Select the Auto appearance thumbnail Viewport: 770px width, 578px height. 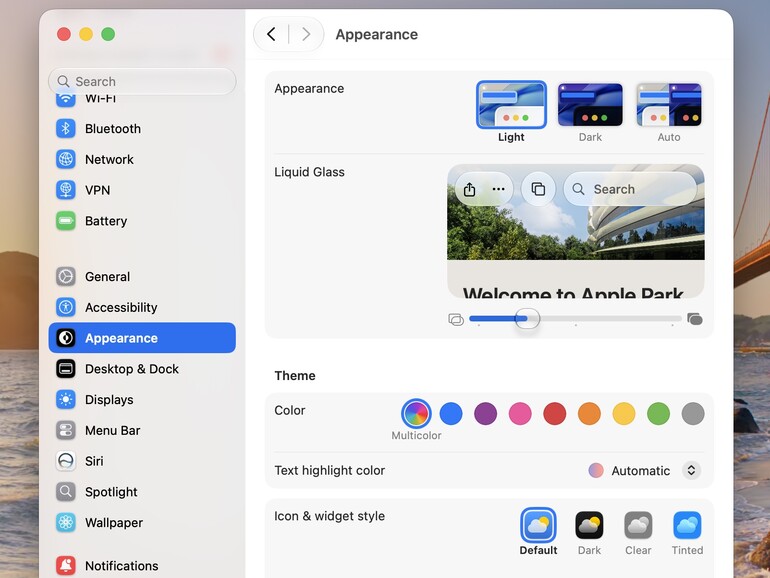pyautogui.click(x=669, y=105)
